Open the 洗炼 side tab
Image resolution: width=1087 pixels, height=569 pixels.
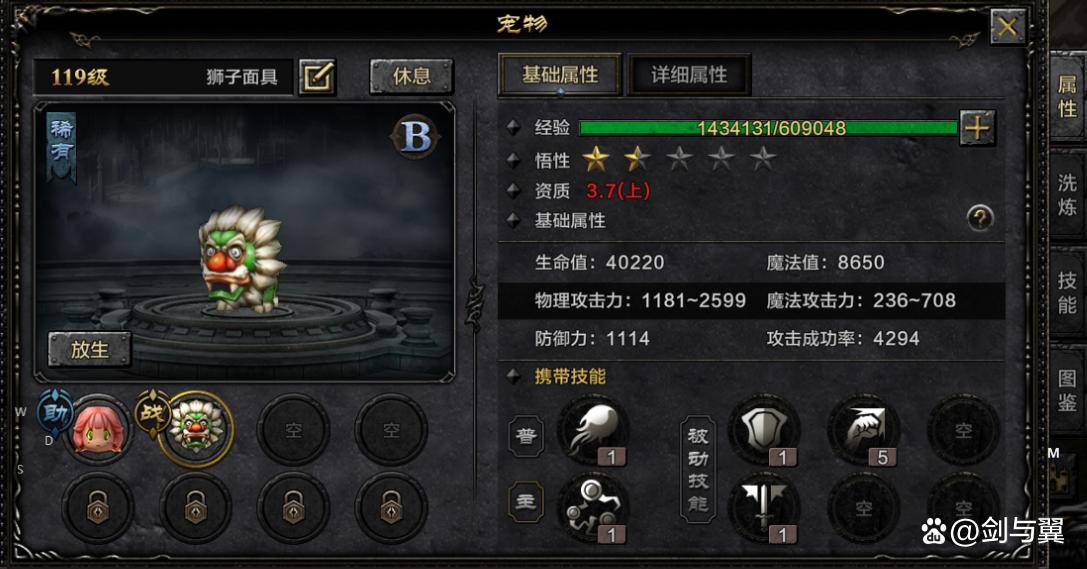pyautogui.click(x=1067, y=195)
